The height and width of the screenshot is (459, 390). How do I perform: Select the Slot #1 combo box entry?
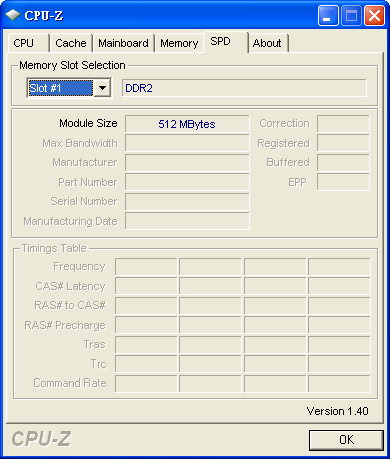(x=60, y=88)
